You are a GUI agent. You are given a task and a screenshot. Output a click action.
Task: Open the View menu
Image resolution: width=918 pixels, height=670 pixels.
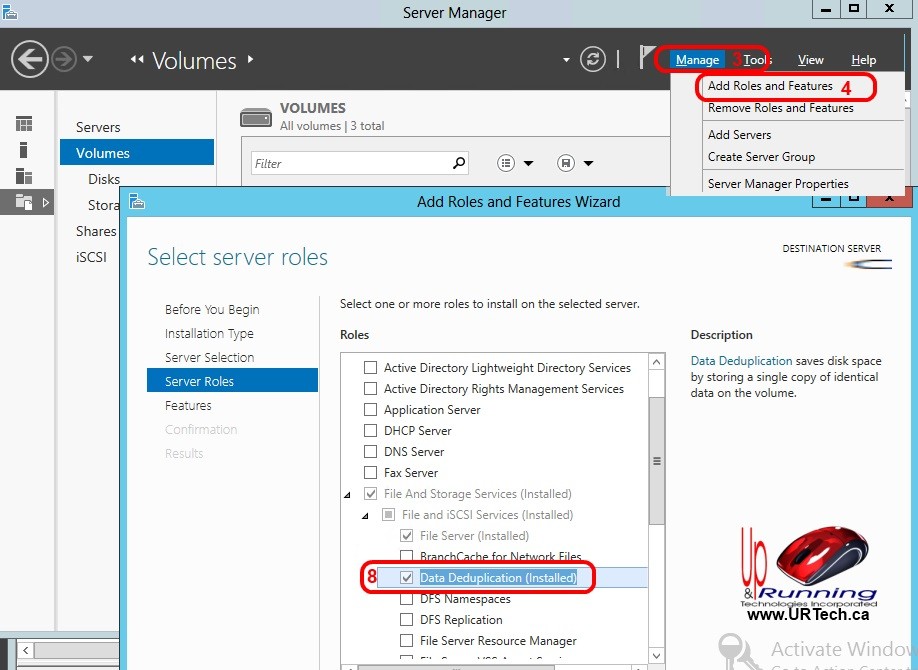[x=810, y=60]
